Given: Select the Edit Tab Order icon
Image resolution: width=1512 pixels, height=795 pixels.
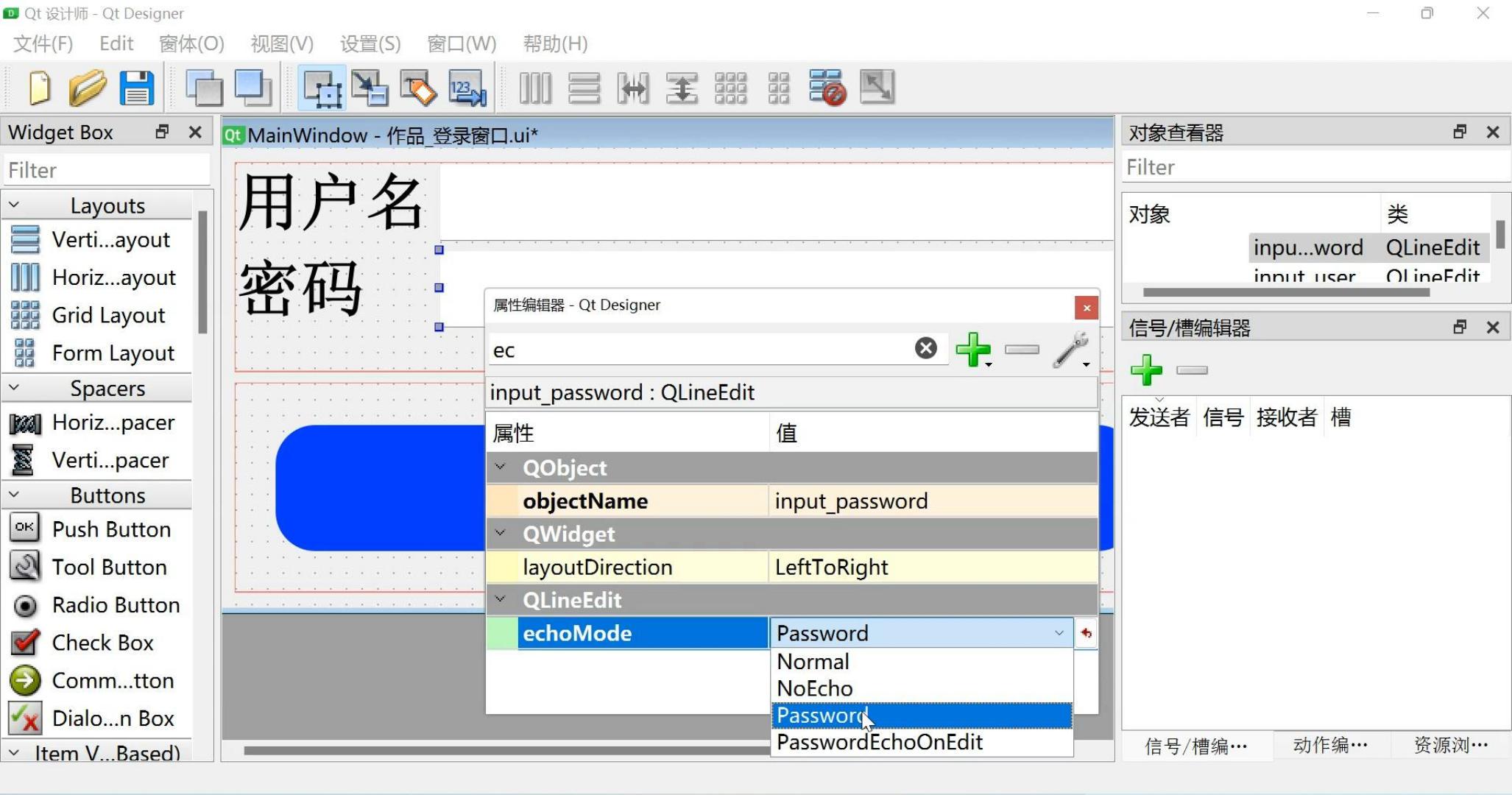Looking at the screenshot, I should pos(467,88).
